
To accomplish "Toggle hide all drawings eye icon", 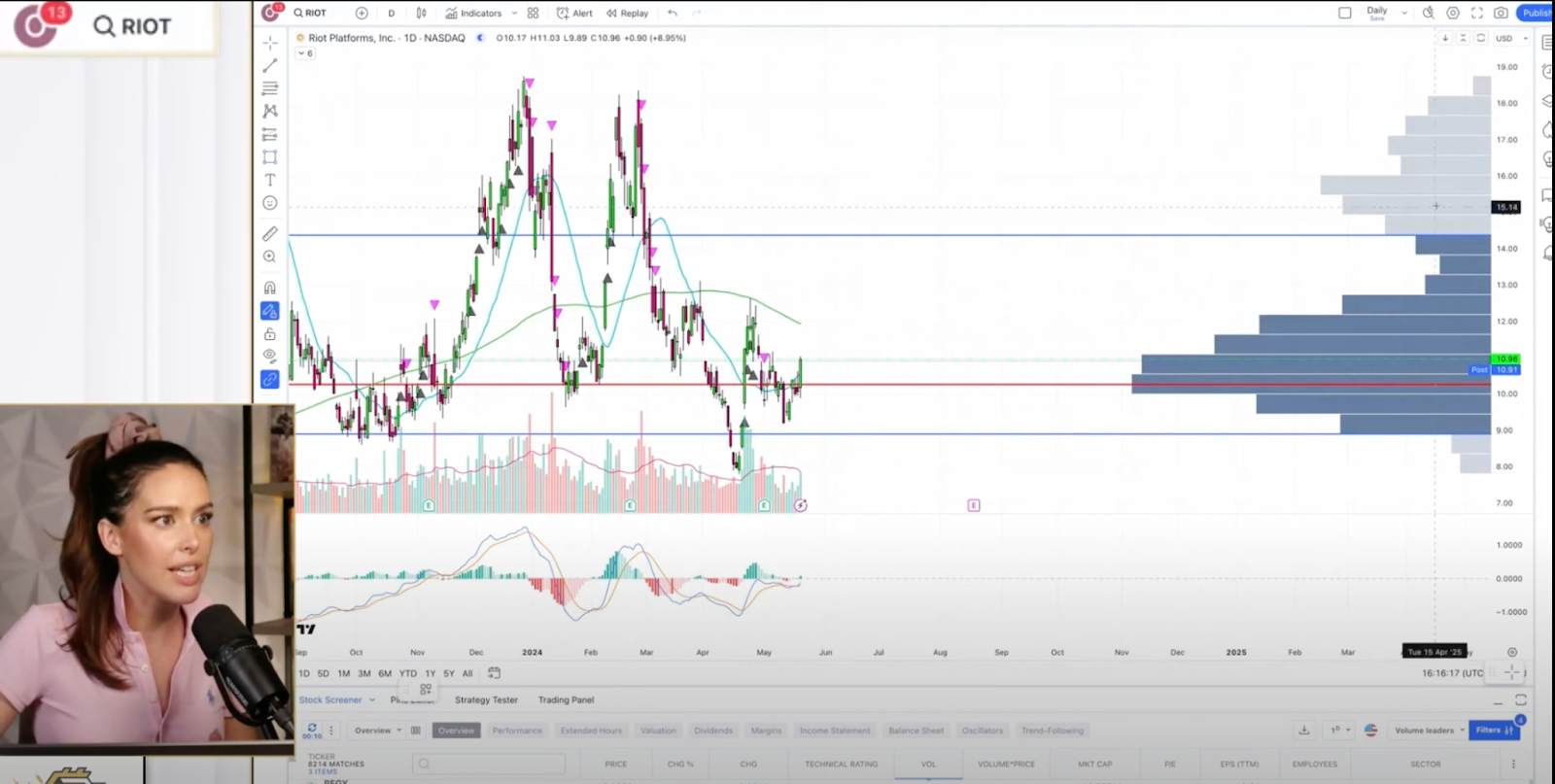I will point(270,356).
